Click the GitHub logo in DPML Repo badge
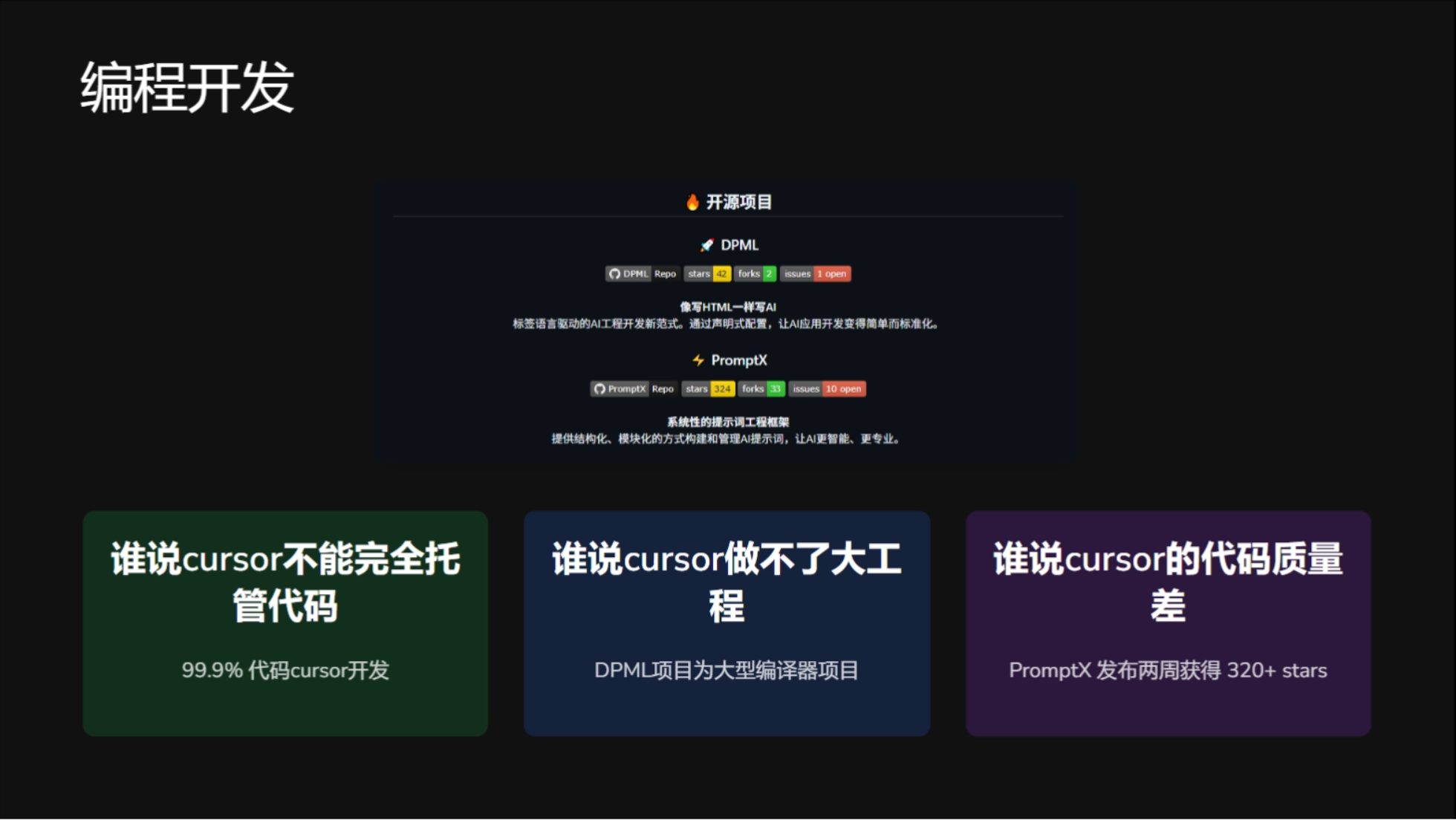This screenshot has height=820, width=1456. pos(614,274)
